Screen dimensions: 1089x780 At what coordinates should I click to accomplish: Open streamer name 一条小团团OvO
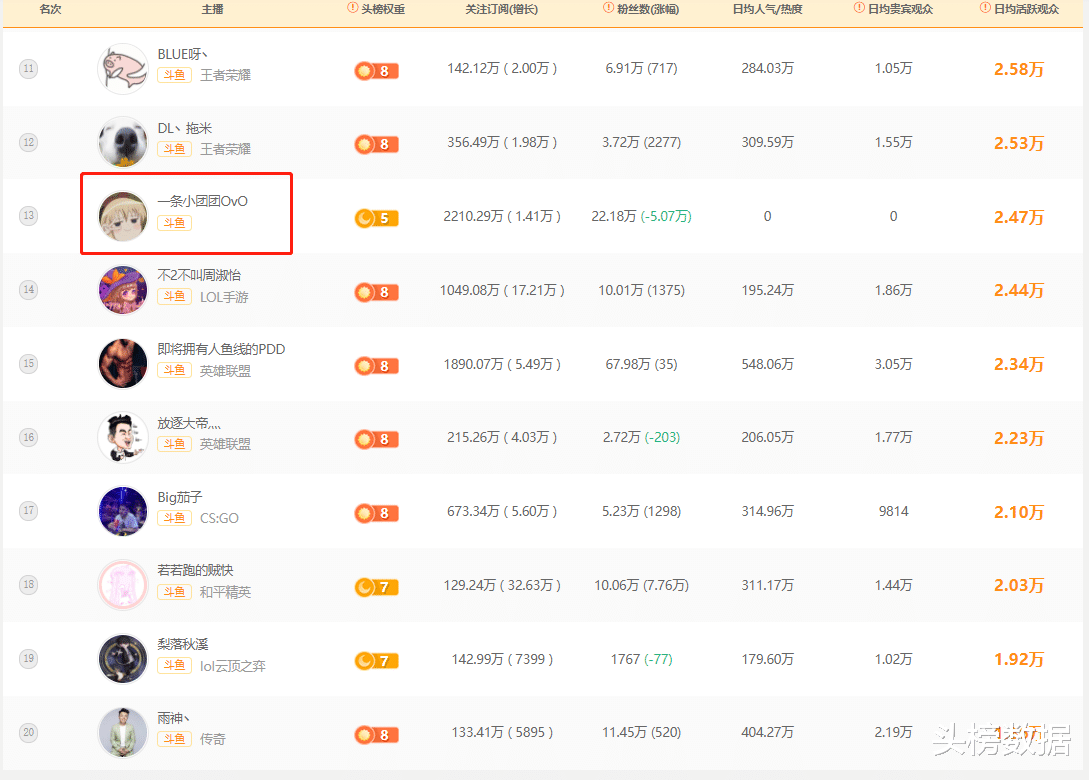(202, 201)
